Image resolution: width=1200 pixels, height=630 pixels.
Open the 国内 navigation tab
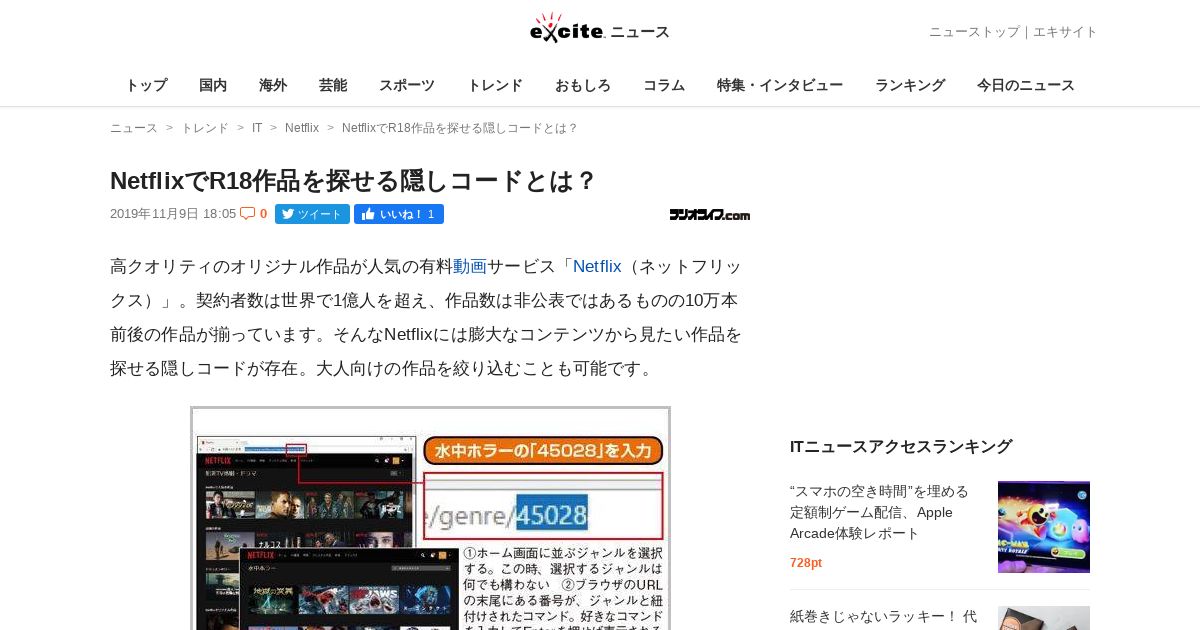point(213,85)
